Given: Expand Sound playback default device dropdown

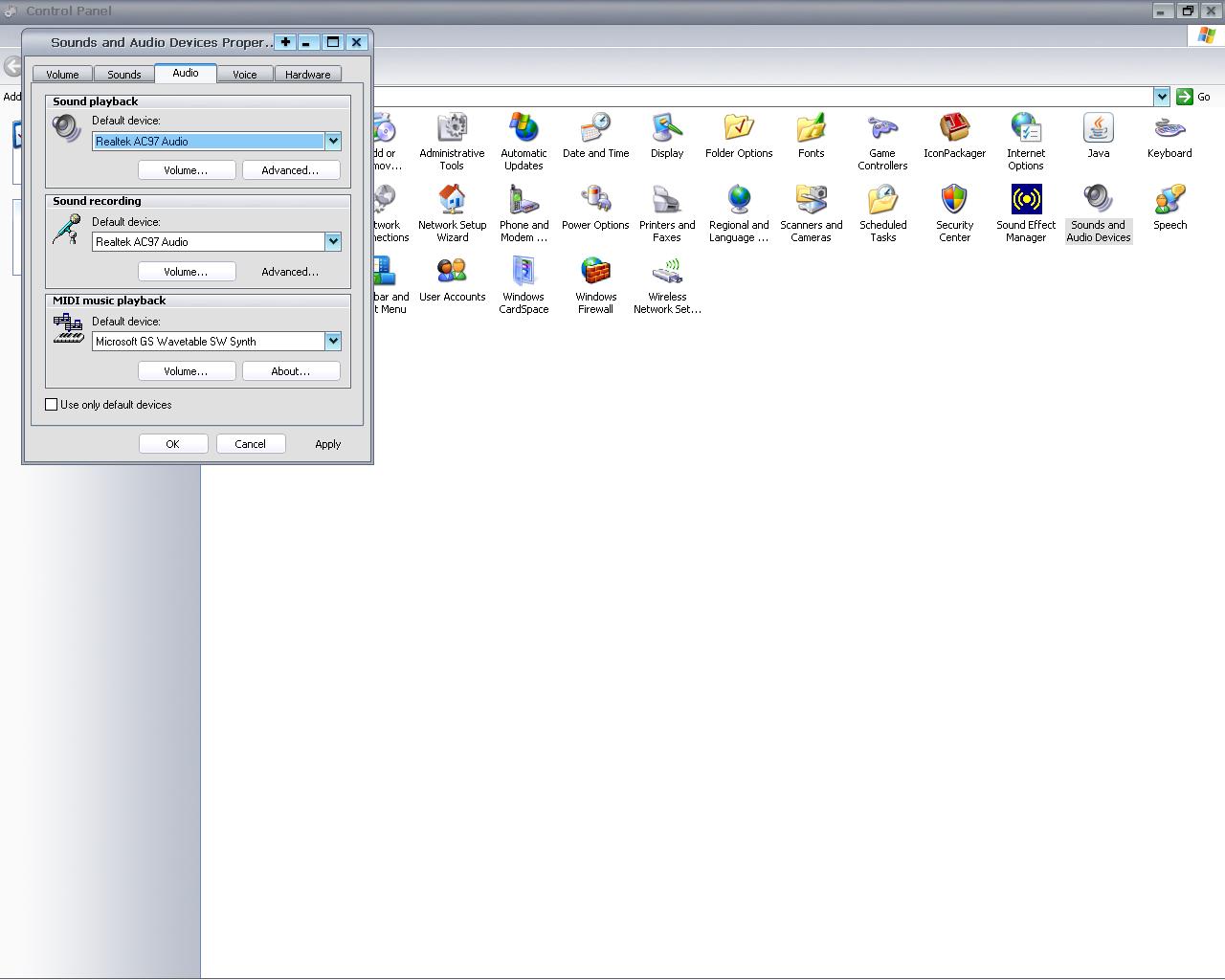Looking at the screenshot, I should 333,141.
